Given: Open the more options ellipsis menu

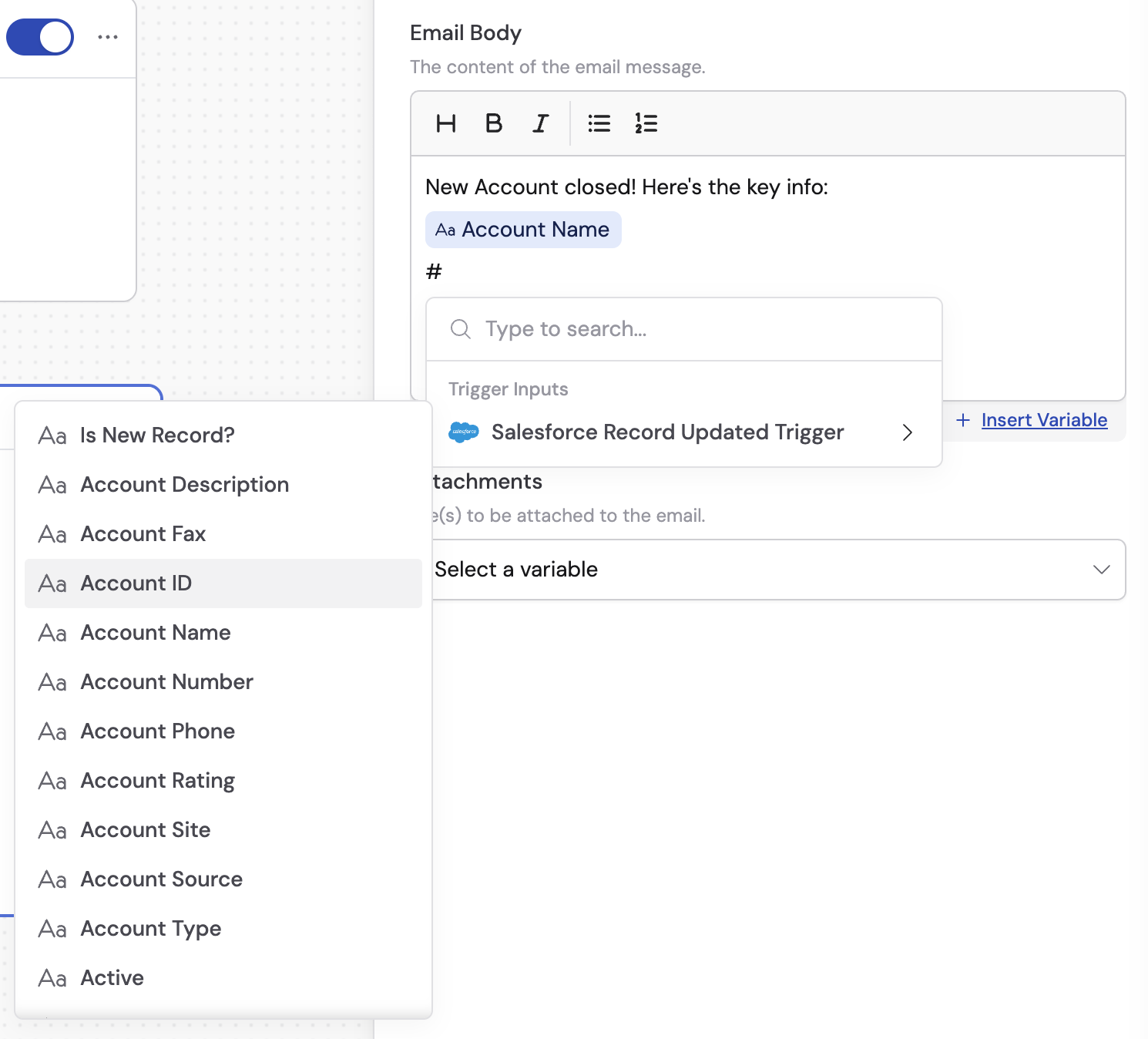Looking at the screenshot, I should point(108,36).
